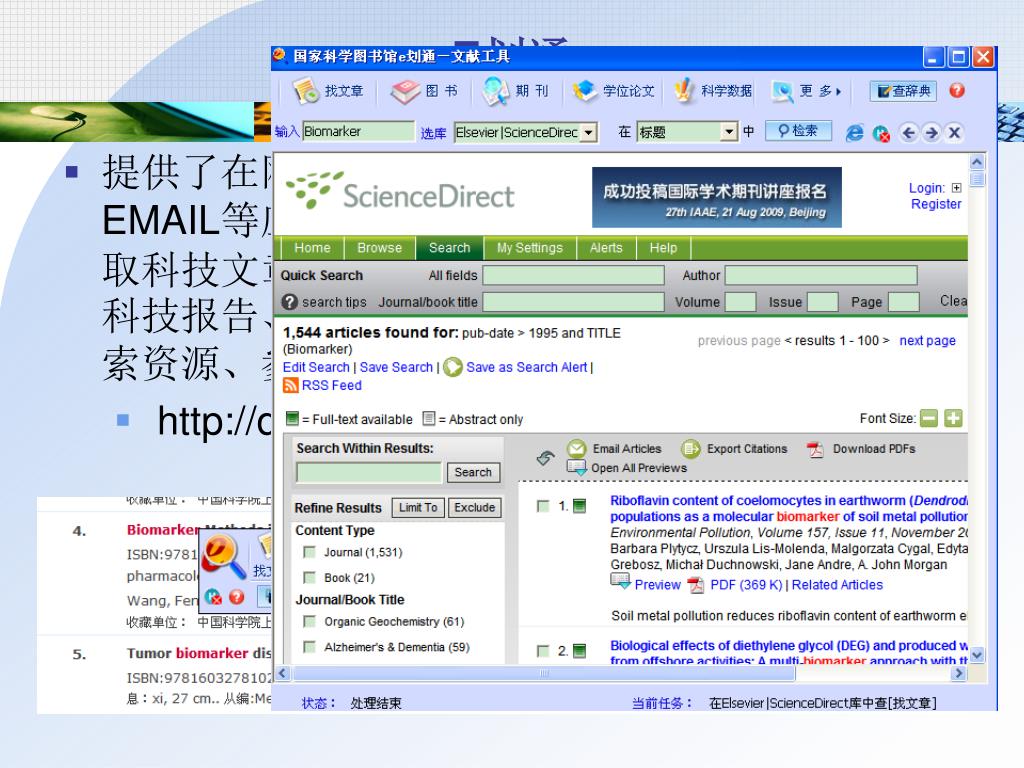
Task: Check the Book (21) checkbox
Action: (x=310, y=578)
